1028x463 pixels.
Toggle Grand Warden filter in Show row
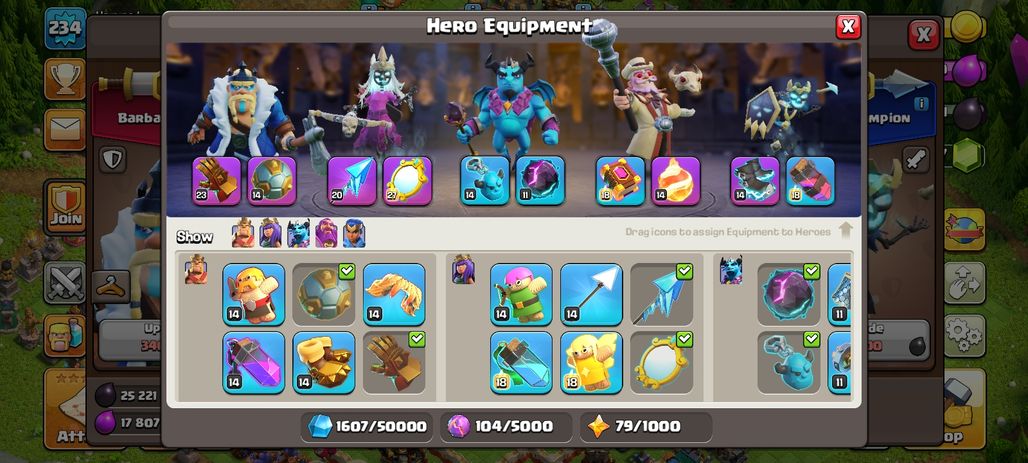(326, 233)
